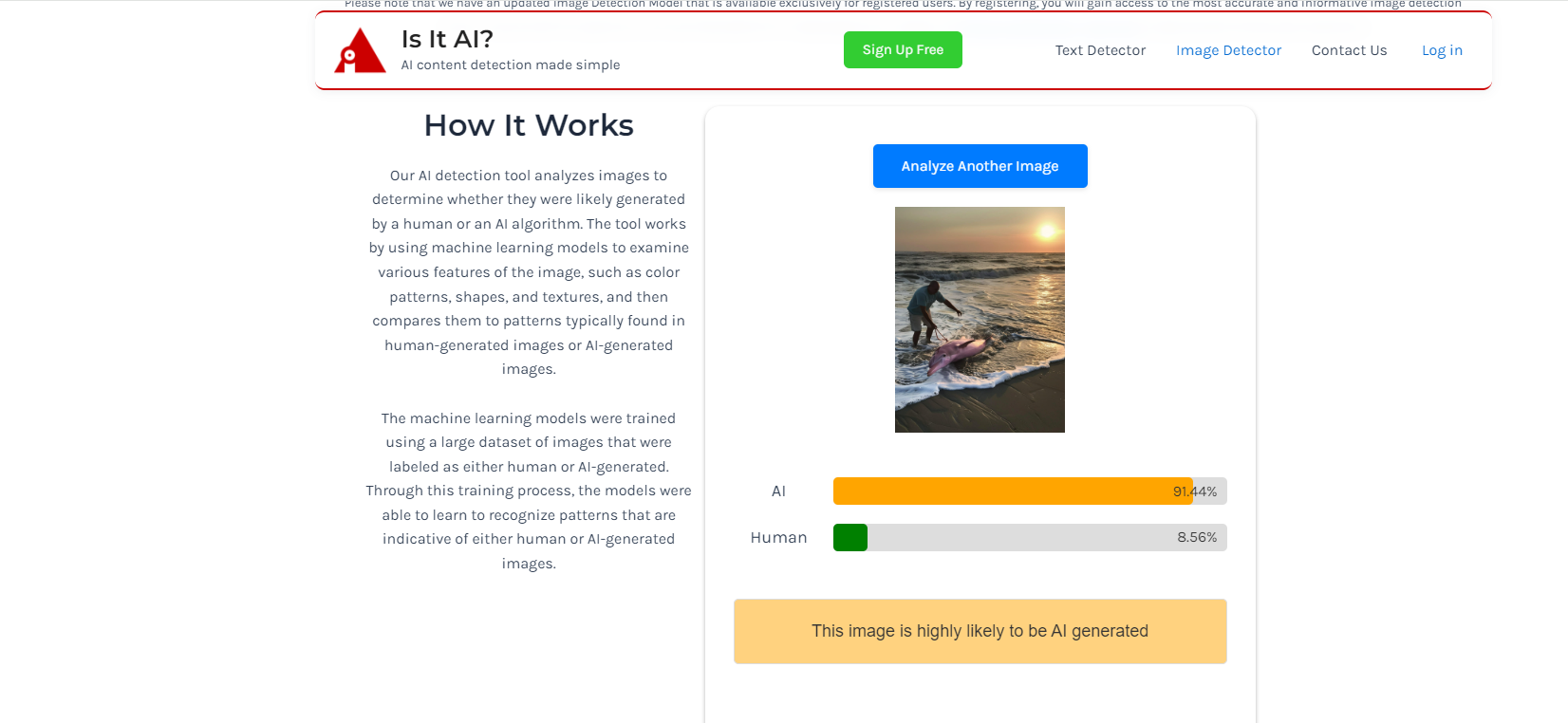Click the 8.56% Human score value
Image resolution: width=1568 pixels, height=723 pixels.
[x=1196, y=537]
